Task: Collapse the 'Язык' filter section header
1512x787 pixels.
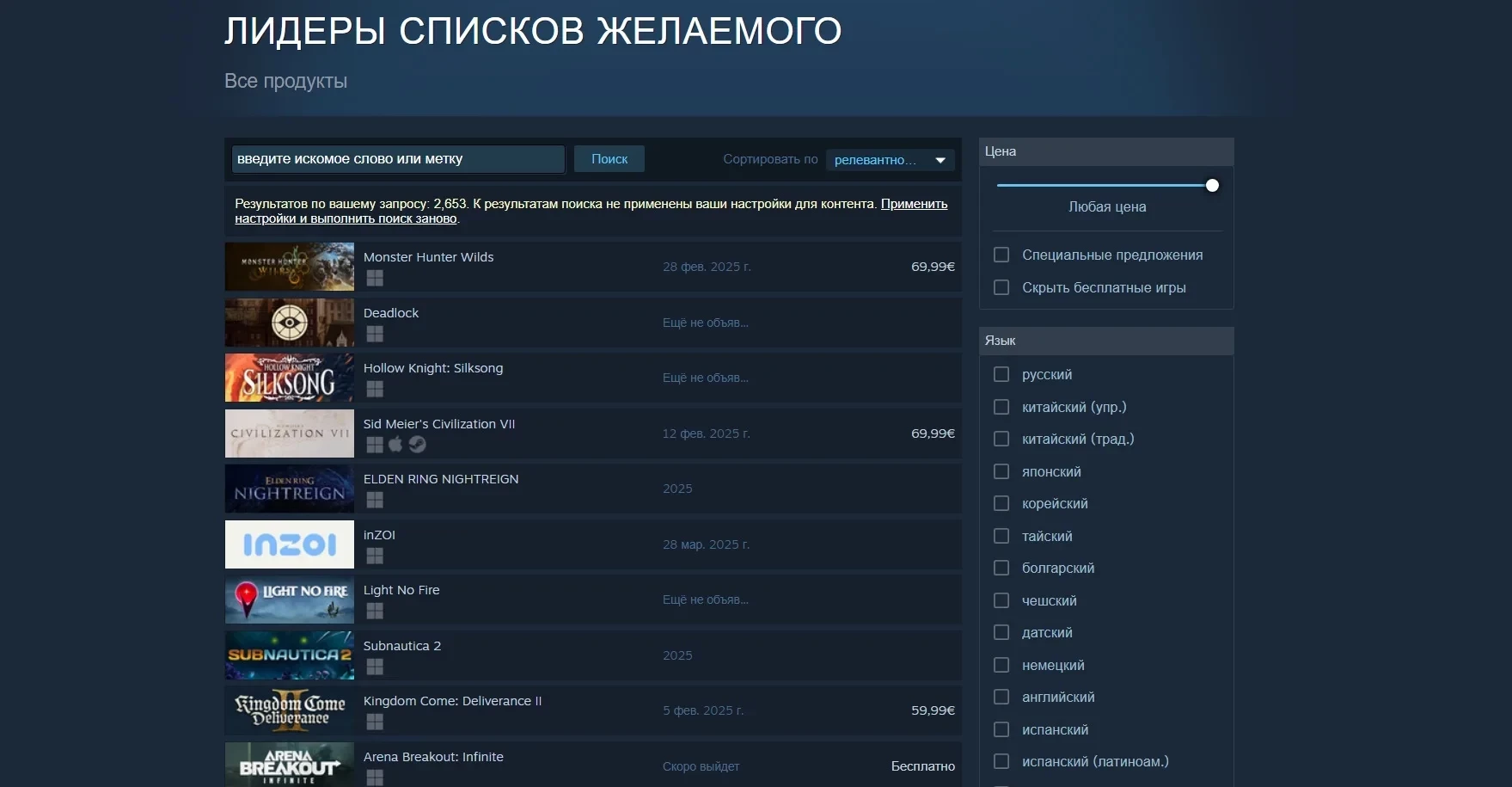Action: 1105,341
